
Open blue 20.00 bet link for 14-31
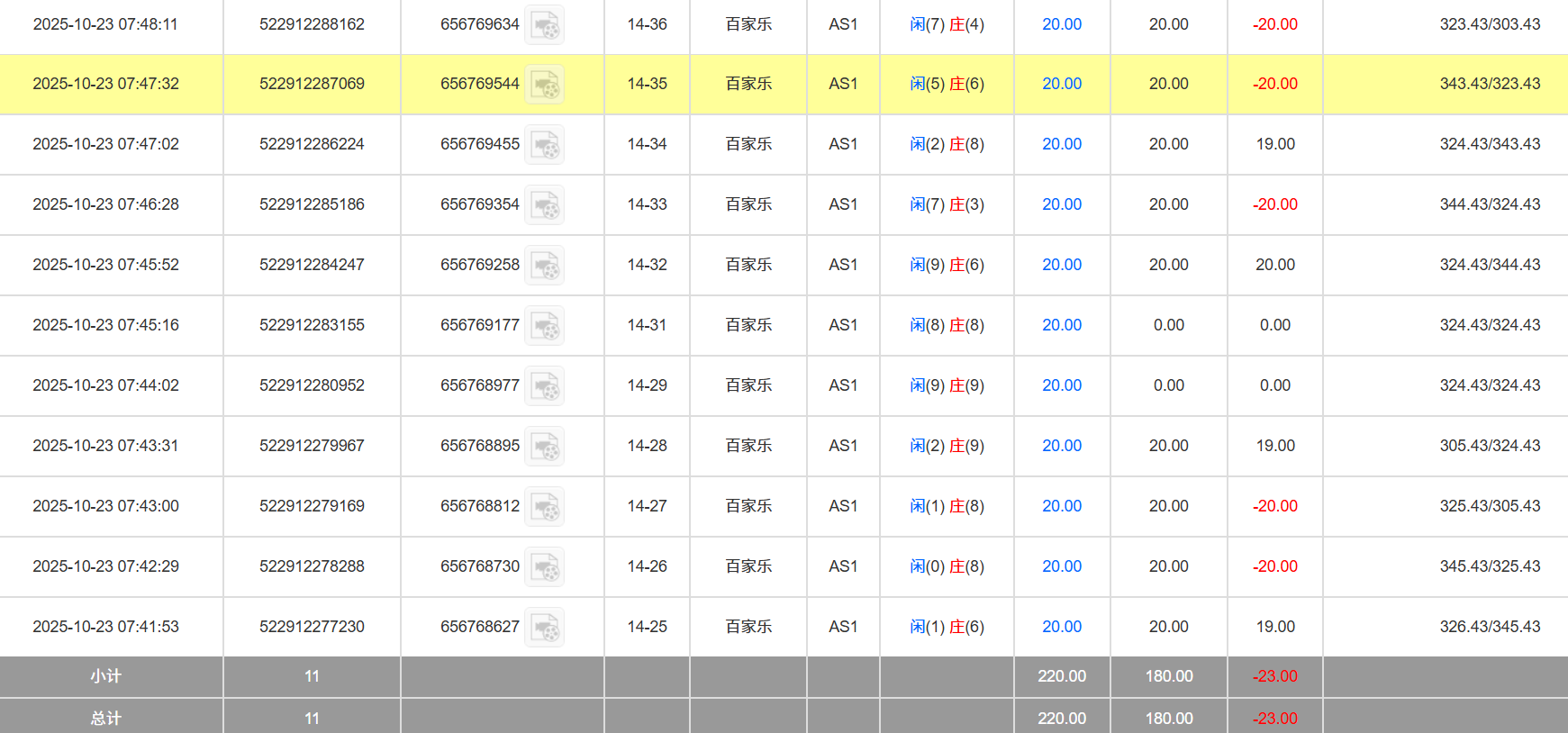[x=1061, y=325]
